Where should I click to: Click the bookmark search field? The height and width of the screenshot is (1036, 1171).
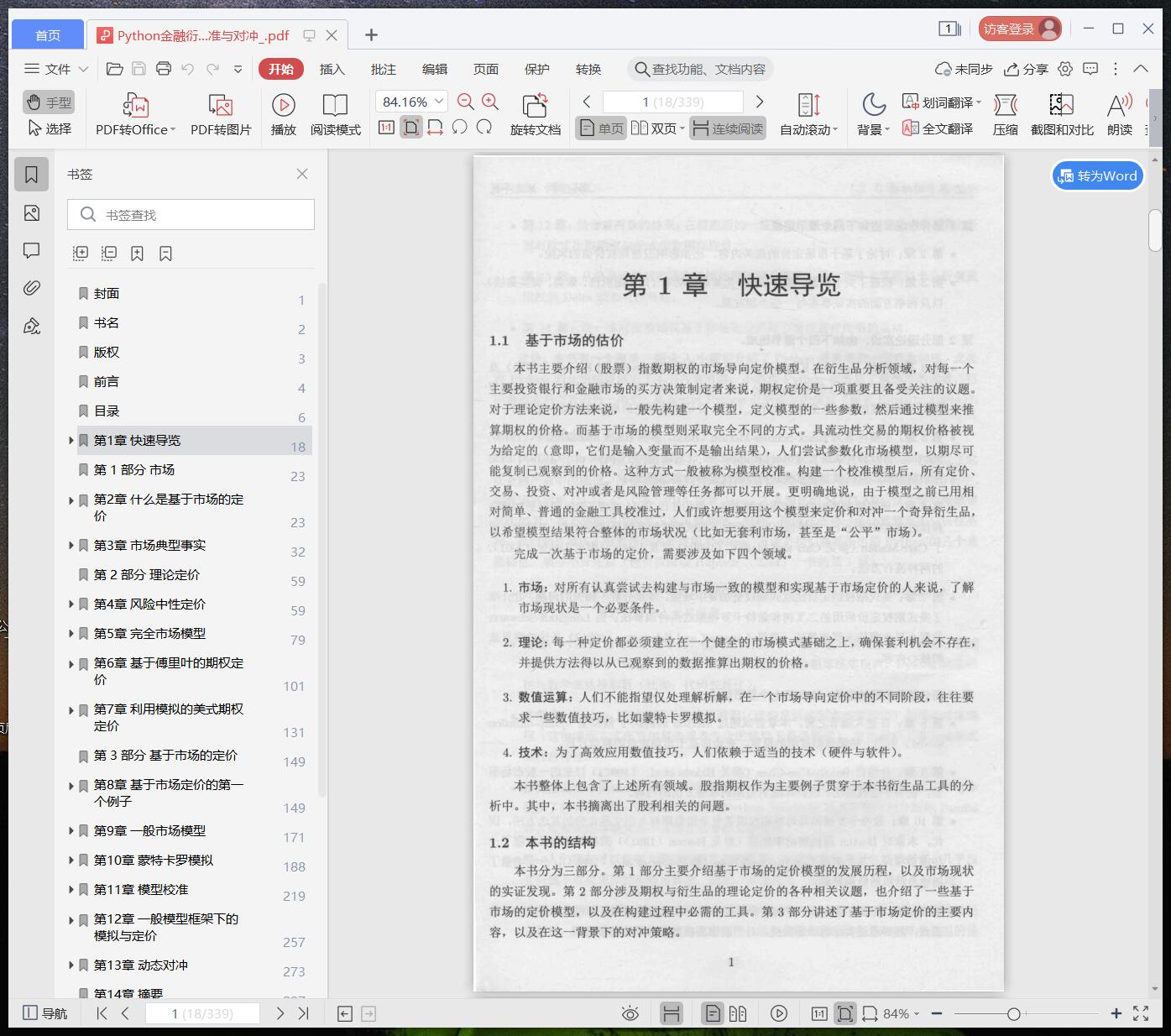click(x=191, y=215)
